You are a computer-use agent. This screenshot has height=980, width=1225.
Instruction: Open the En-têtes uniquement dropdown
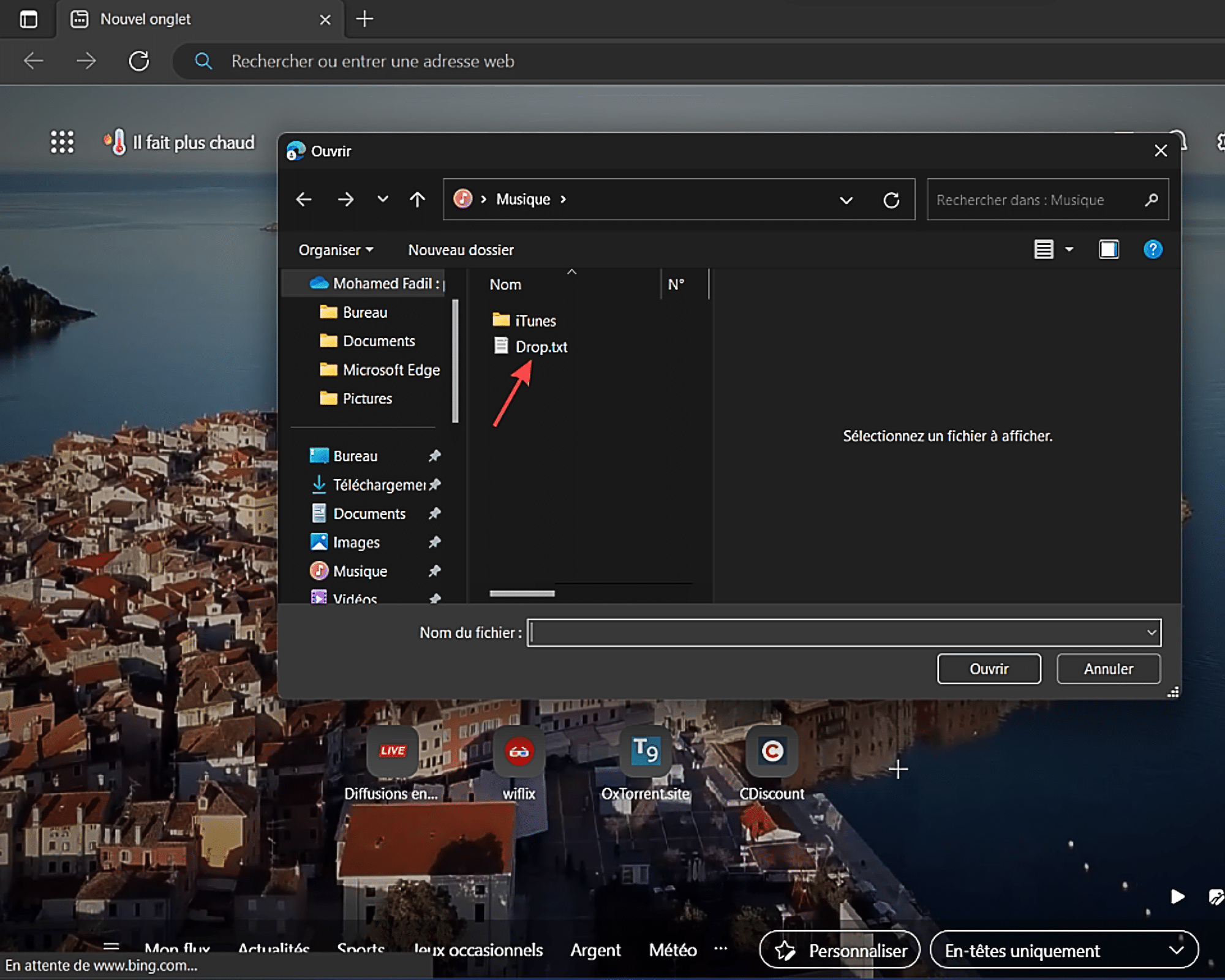coord(1064,950)
